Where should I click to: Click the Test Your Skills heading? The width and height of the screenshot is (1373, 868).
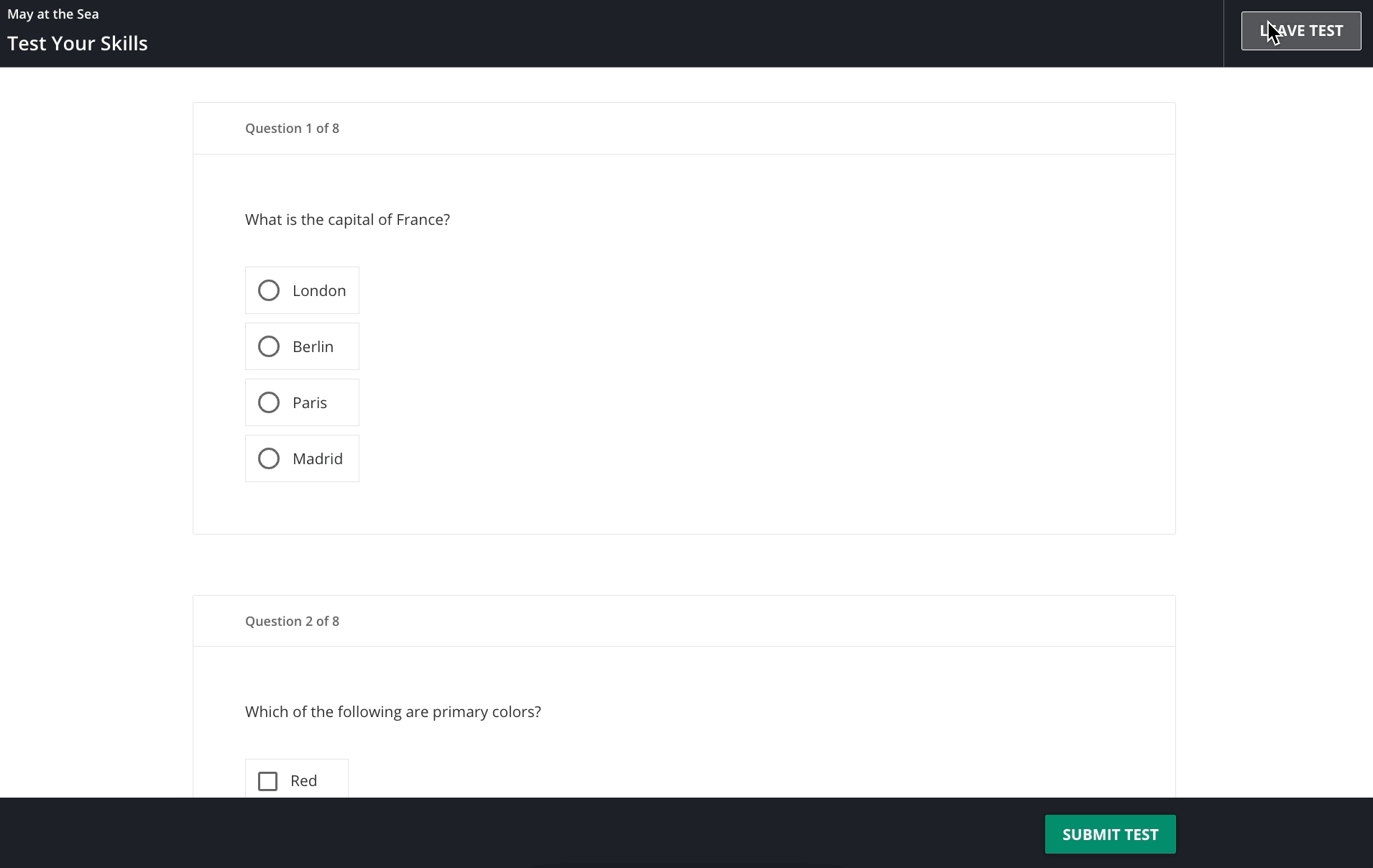pos(77,43)
